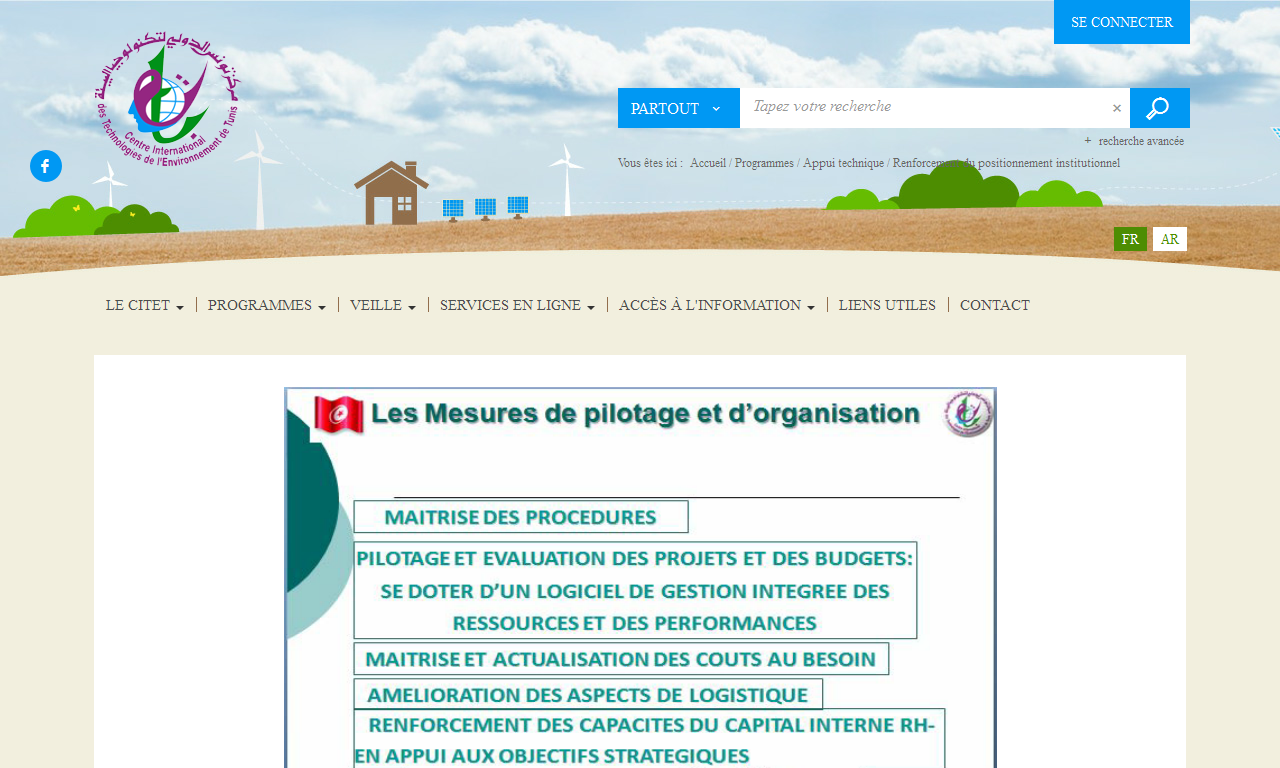Viewport: 1280px width, 768px height.
Task: Click the Mesures de pilotage slide image
Action: [x=640, y=577]
